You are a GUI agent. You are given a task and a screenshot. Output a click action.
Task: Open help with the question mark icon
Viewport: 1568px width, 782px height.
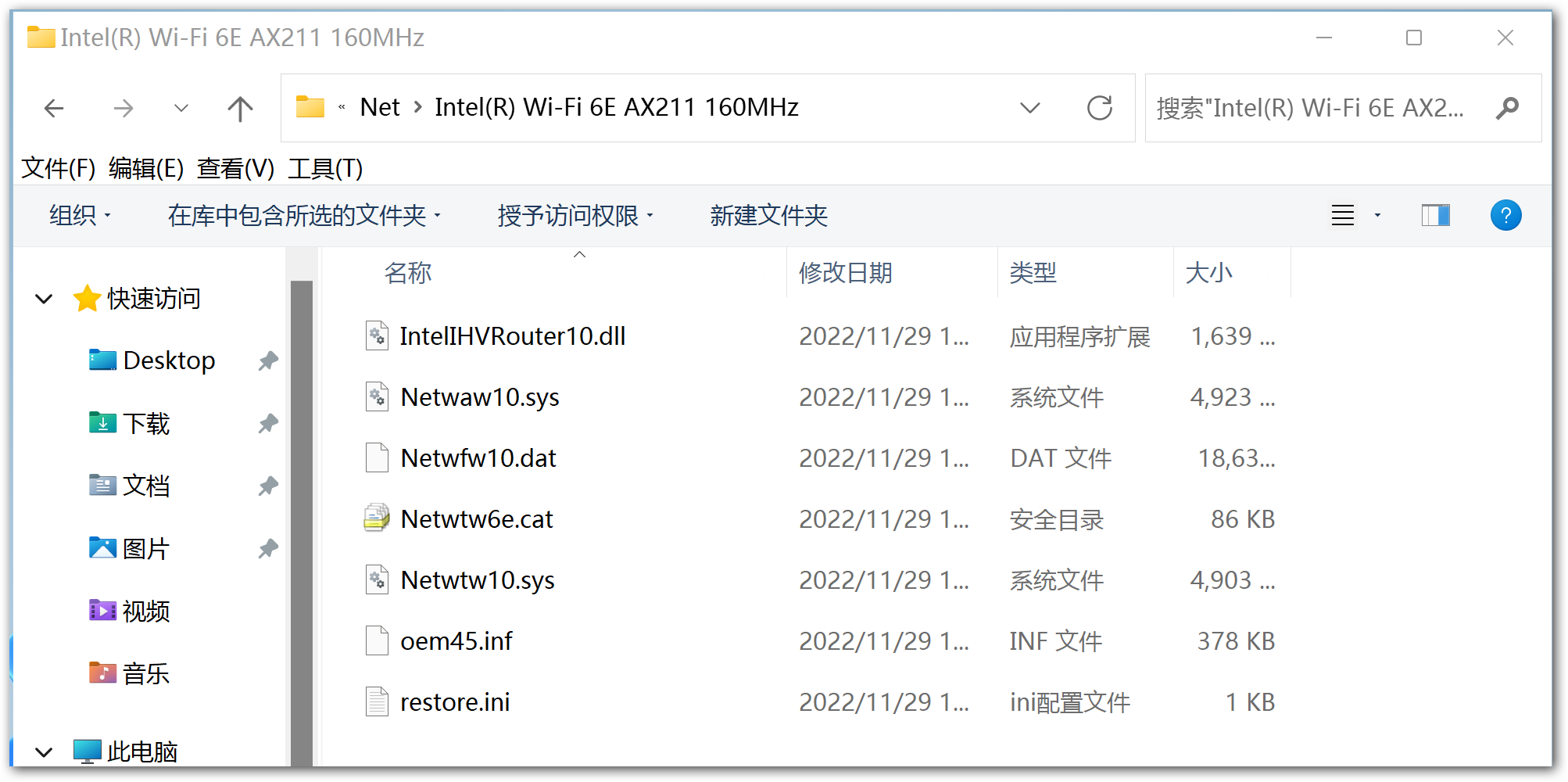click(x=1505, y=215)
